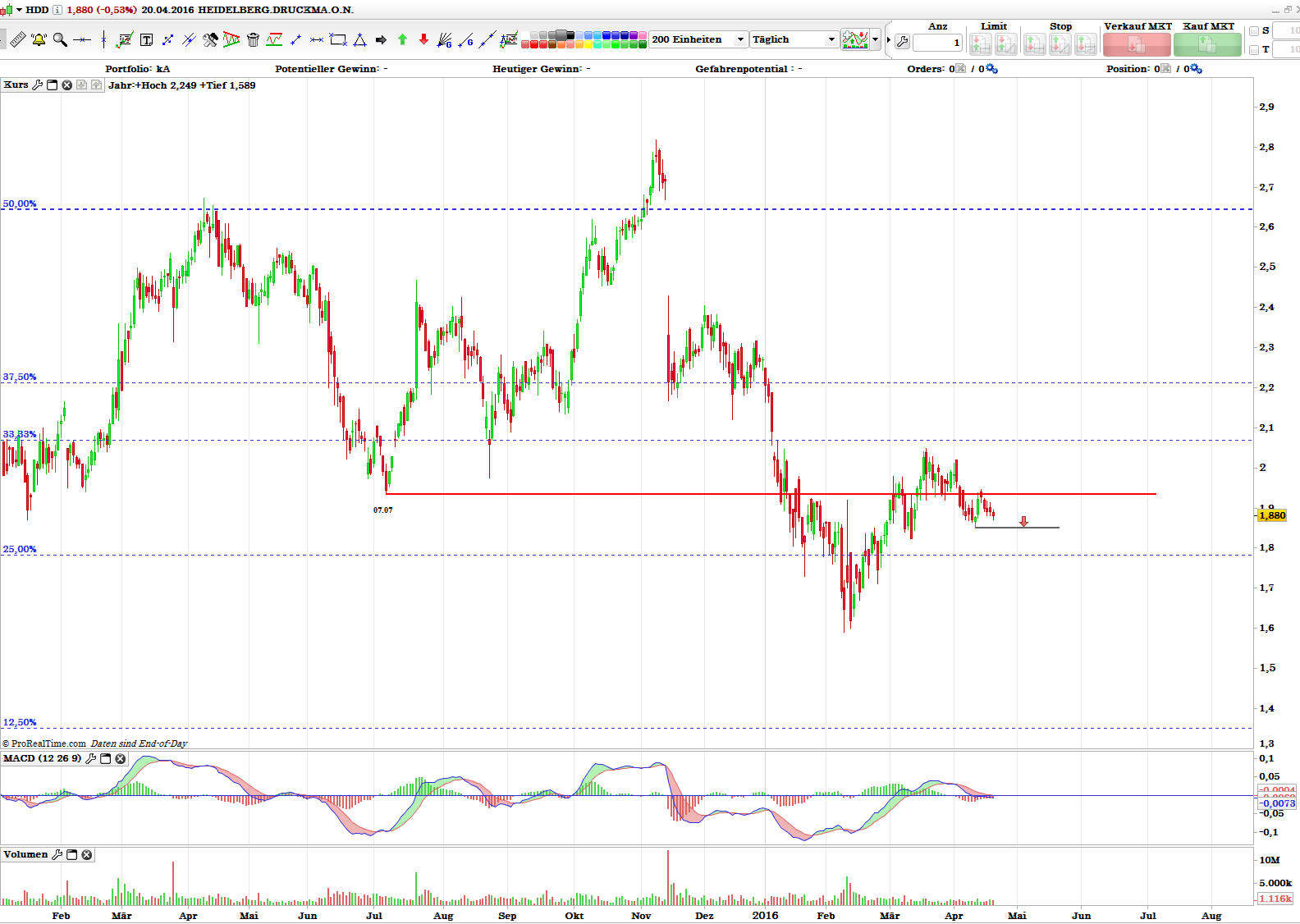
Task: Toggle the S checkbox
Action: click(1254, 31)
